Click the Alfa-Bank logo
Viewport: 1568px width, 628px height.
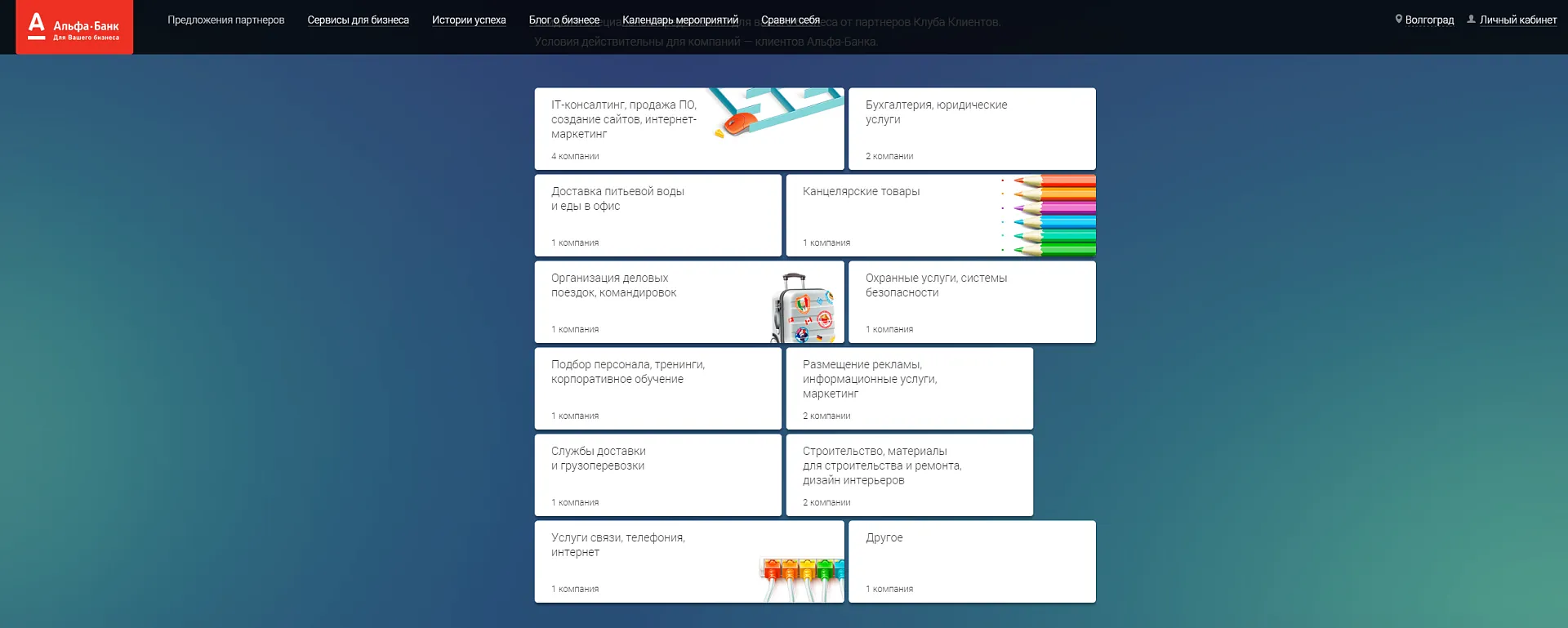pos(74,27)
